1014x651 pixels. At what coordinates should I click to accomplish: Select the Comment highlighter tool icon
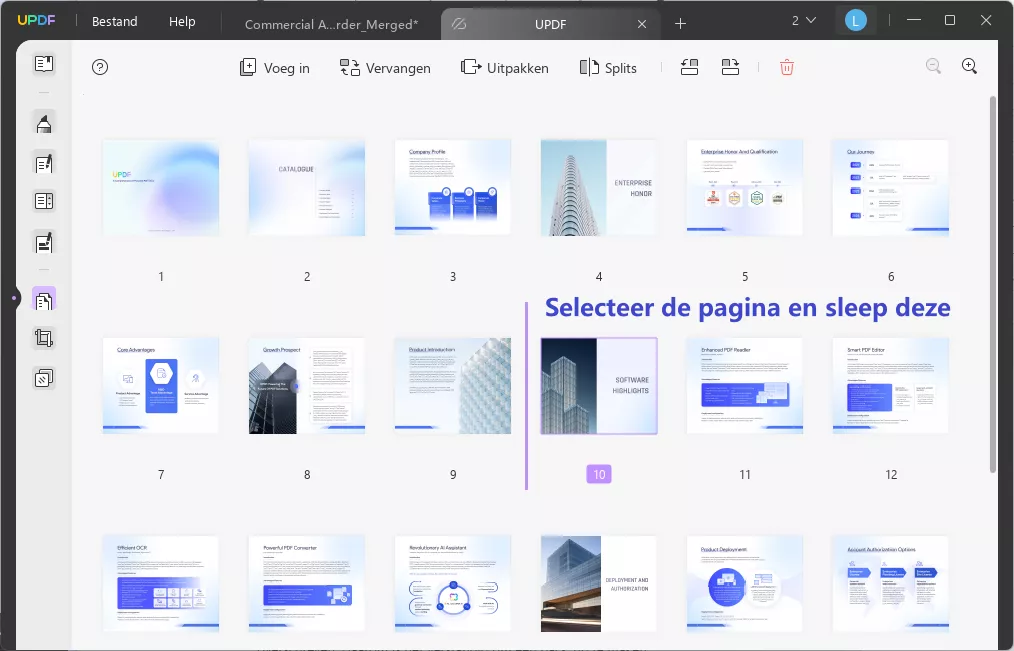click(x=44, y=123)
